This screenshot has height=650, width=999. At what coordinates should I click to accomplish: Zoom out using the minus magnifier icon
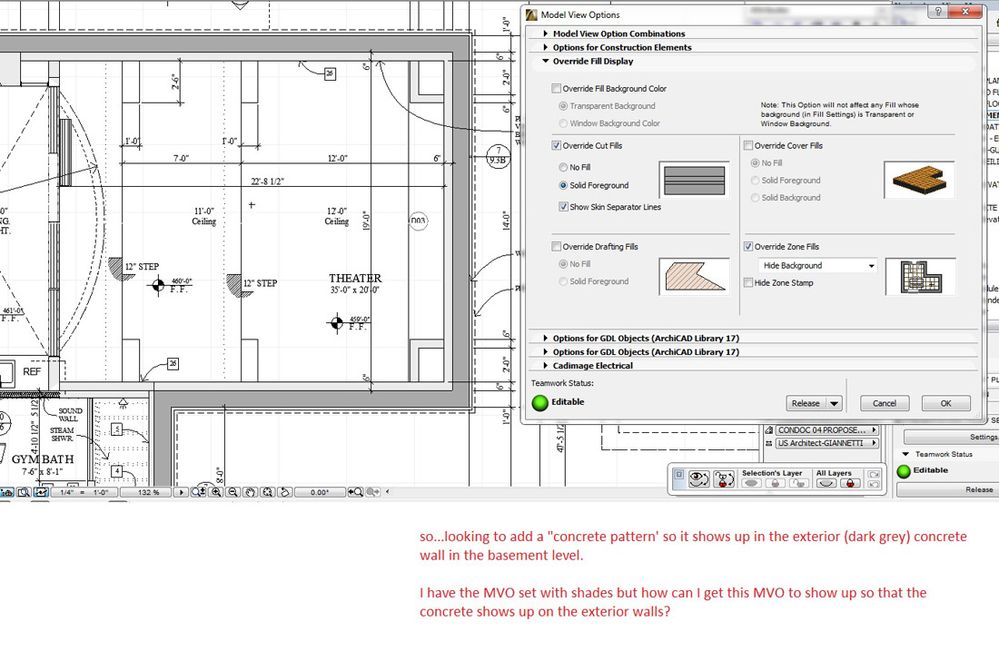tap(233, 492)
